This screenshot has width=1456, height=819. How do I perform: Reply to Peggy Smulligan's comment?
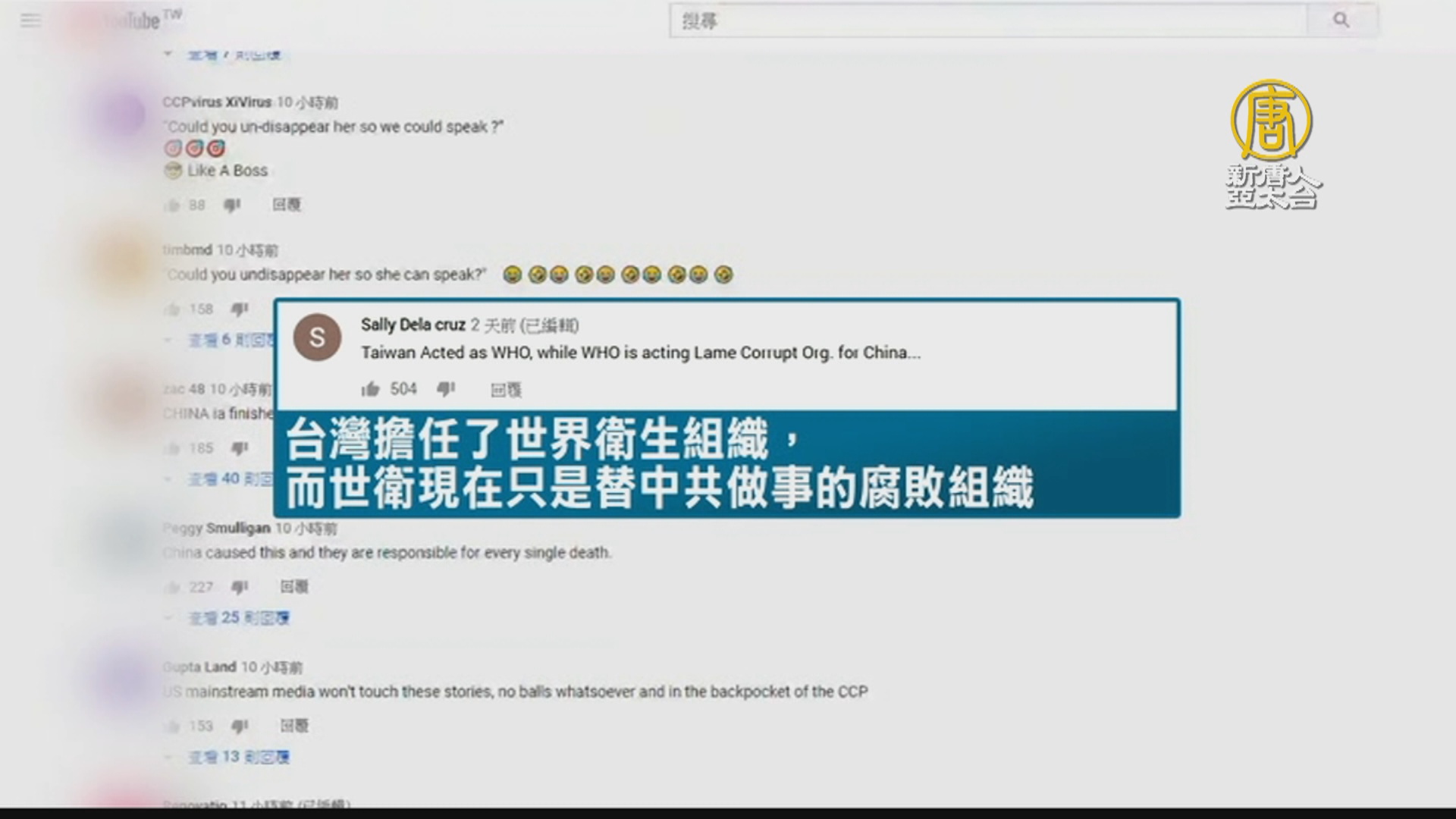[294, 587]
